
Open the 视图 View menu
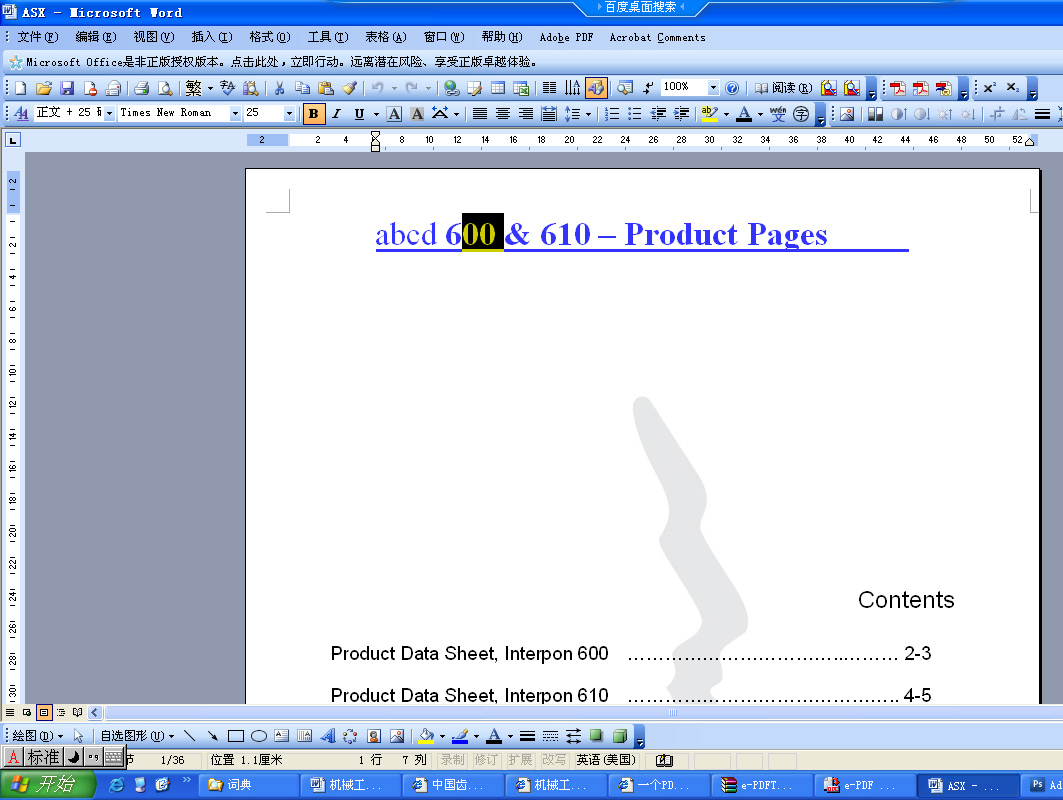(154, 37)
